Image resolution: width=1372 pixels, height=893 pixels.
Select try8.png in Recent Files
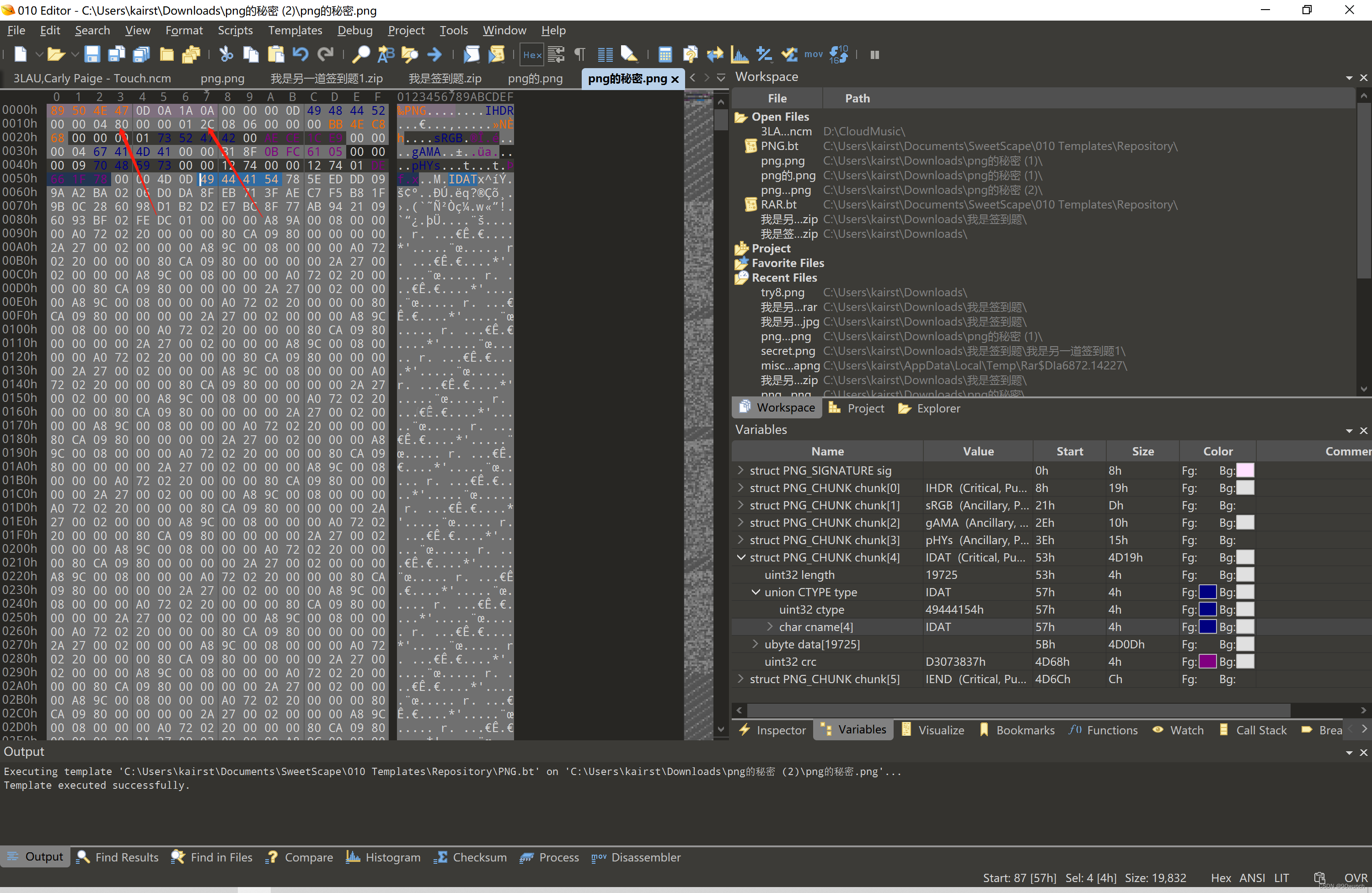click(782, 293)
